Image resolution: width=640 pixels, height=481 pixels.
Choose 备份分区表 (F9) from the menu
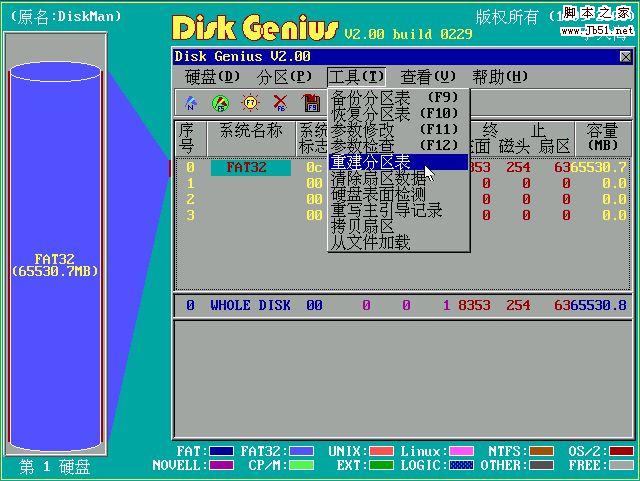click(x=396, y=97)
